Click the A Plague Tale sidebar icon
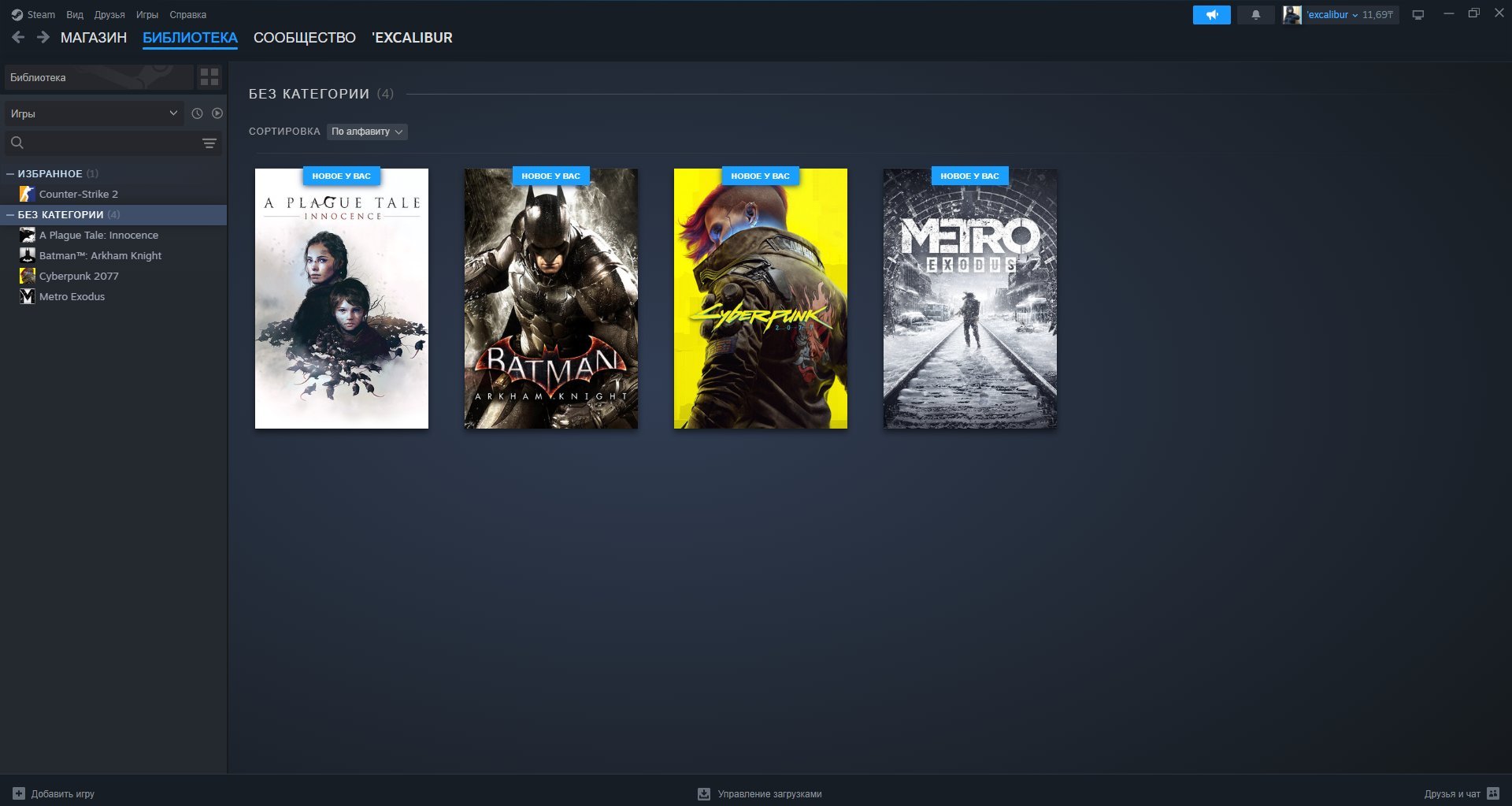 (x=27, y=235)
